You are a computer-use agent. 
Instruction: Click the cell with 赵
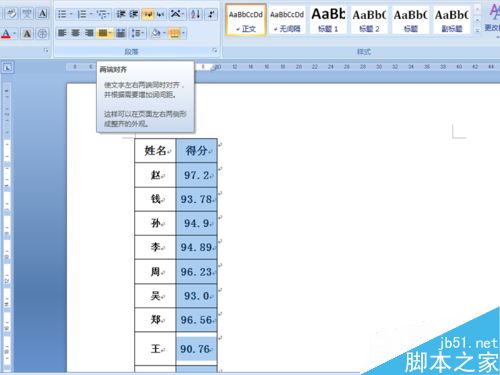[155, 175]
